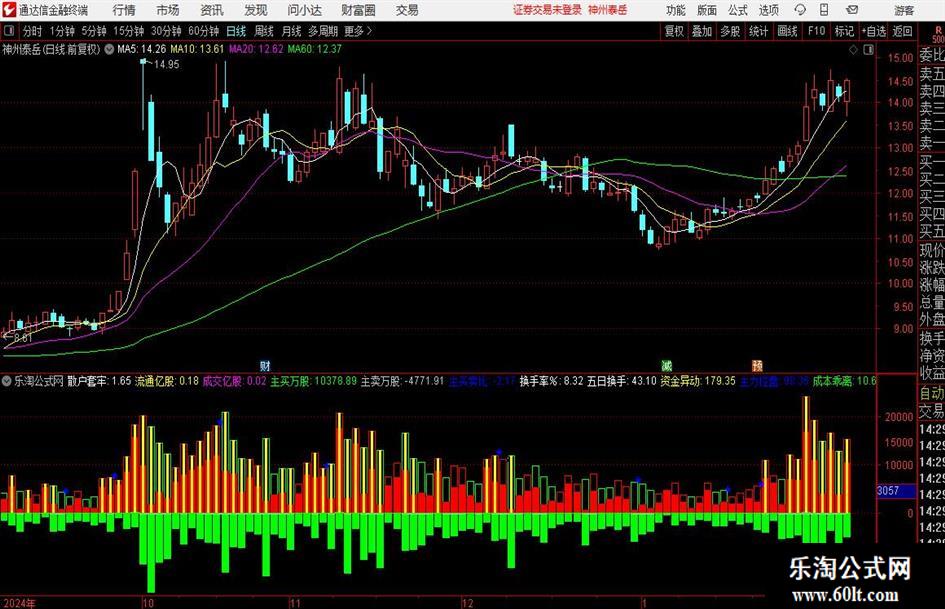Open F10 company info

[817, 31]
